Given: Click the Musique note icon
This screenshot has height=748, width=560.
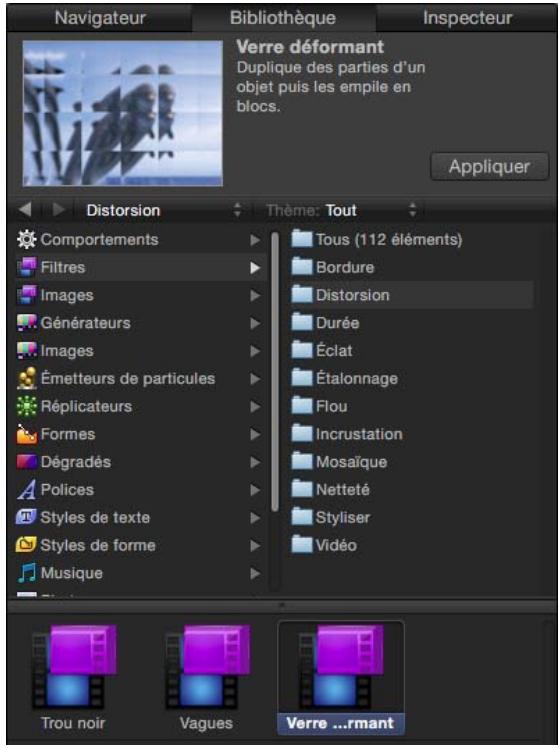Looking at the screenshot, I should [26, 573].
